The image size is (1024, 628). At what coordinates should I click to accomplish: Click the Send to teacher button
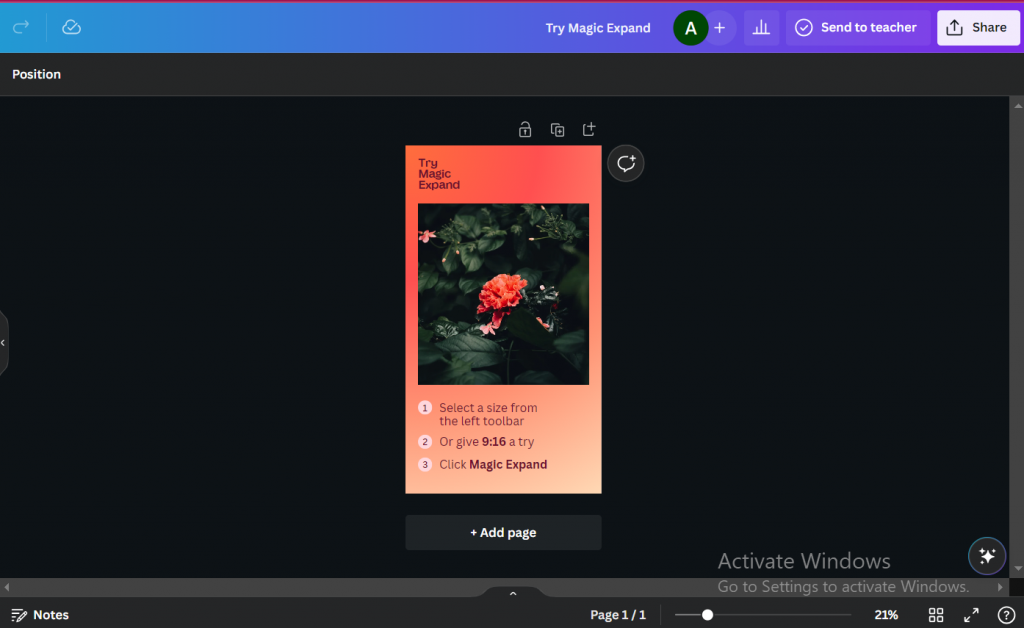[x=856, y=28]
